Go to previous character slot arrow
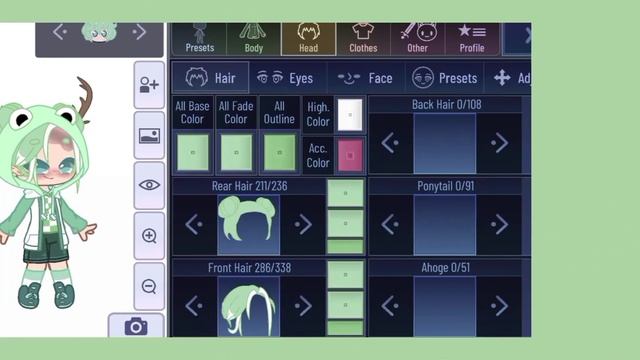Image resolution: width=640 pixels, height=360 pixels. pos(60,32)
